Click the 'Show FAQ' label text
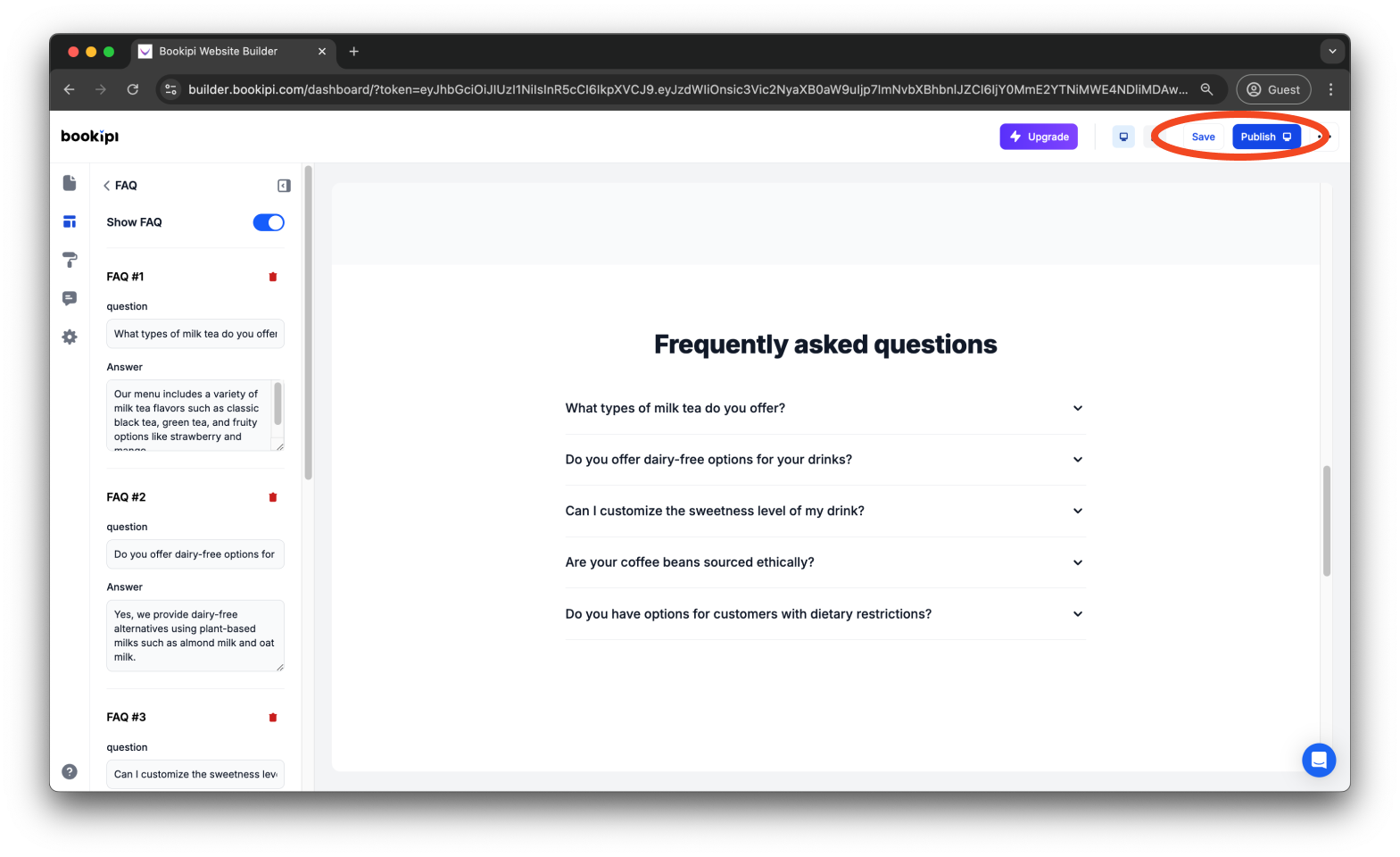The height and width of the screenshot is (857, 1400). click(134, 222)
